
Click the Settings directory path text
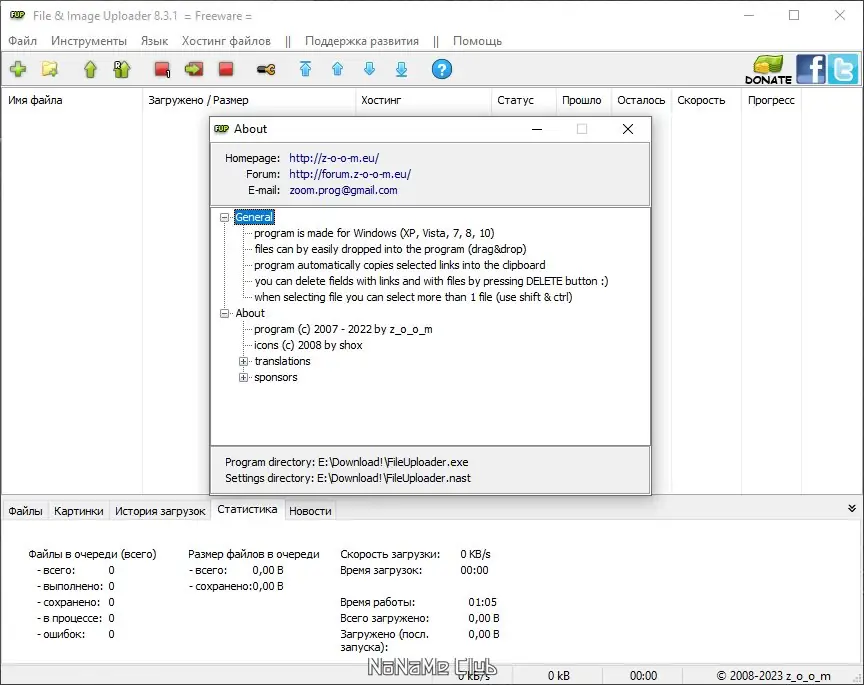click(348, 478)
